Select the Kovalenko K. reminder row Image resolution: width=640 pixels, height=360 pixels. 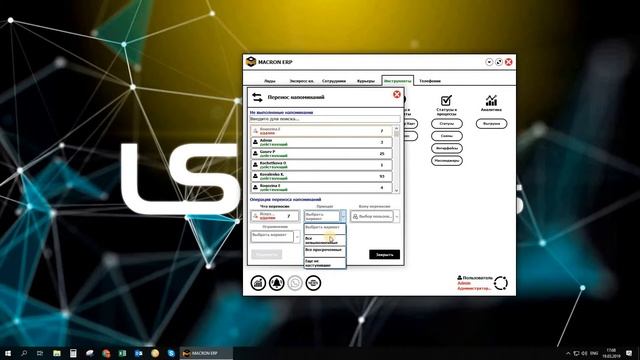coord(322,176)
